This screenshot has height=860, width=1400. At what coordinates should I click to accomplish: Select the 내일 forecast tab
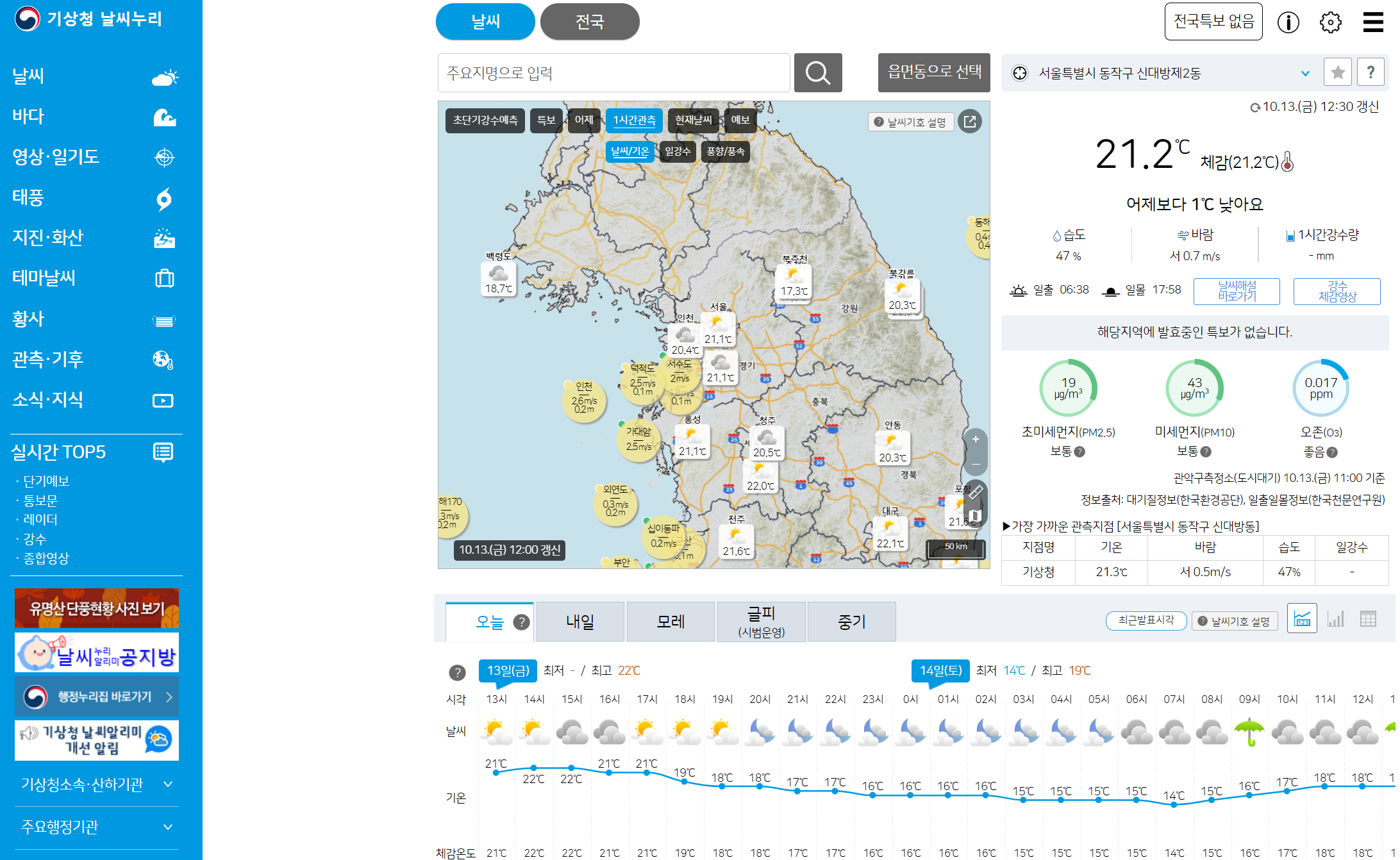pos(579,622)
